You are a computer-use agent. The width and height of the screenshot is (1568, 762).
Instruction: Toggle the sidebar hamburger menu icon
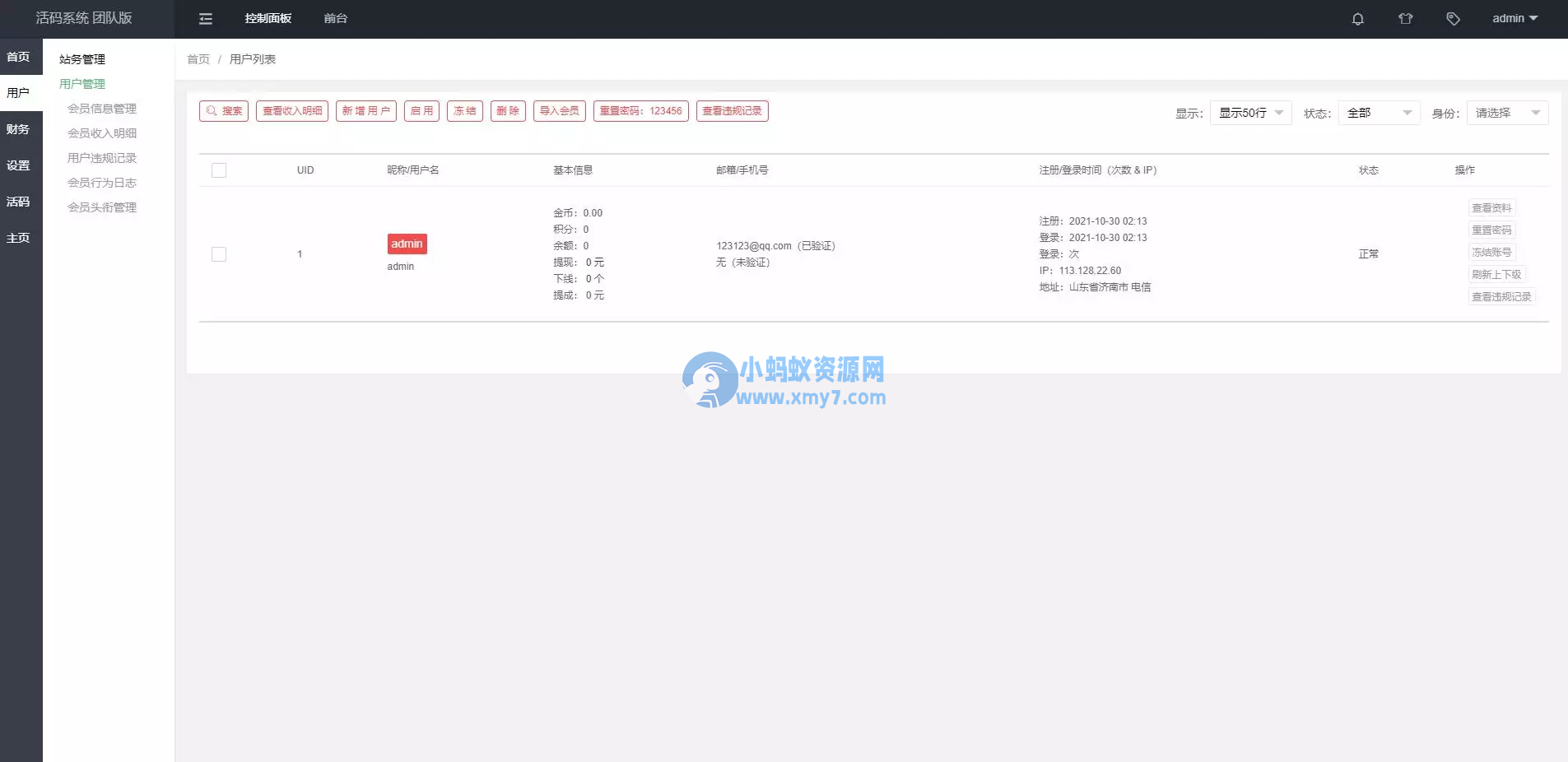[x=205, y=18]
